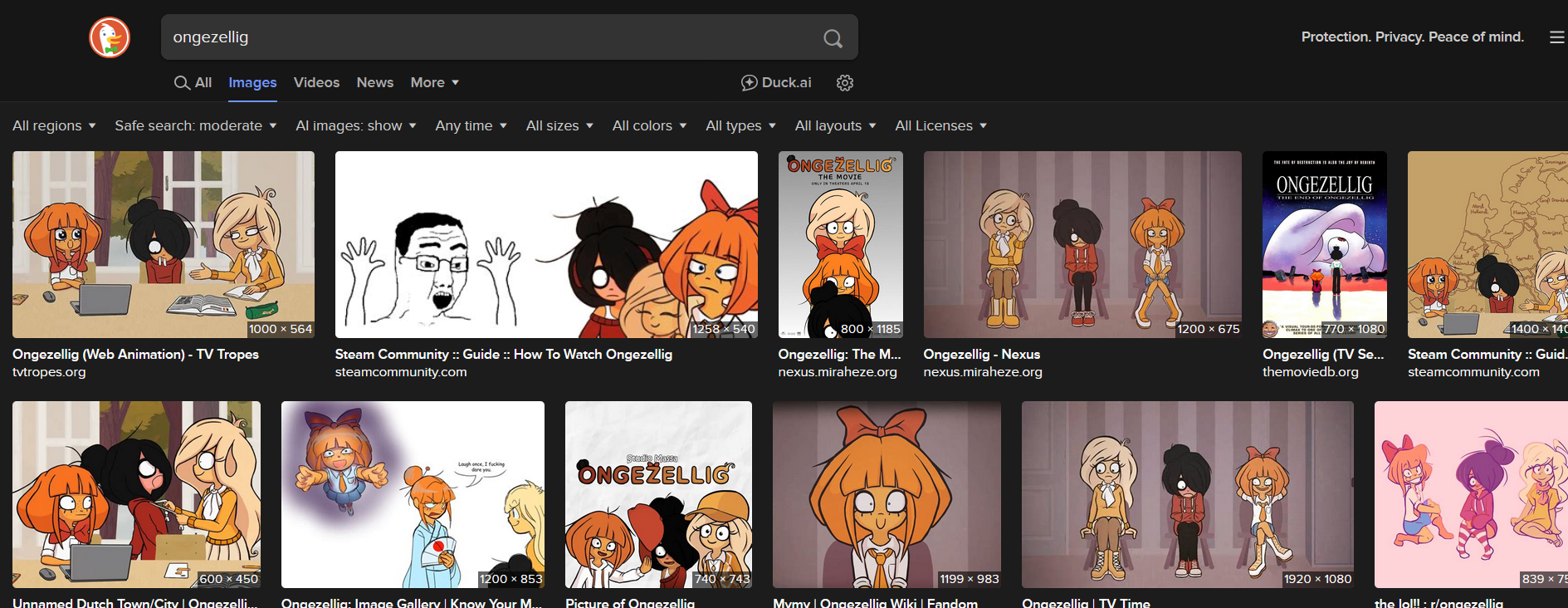Open search settings gear icon
This screenshot has width=1568, height=608.
(845, 82)
